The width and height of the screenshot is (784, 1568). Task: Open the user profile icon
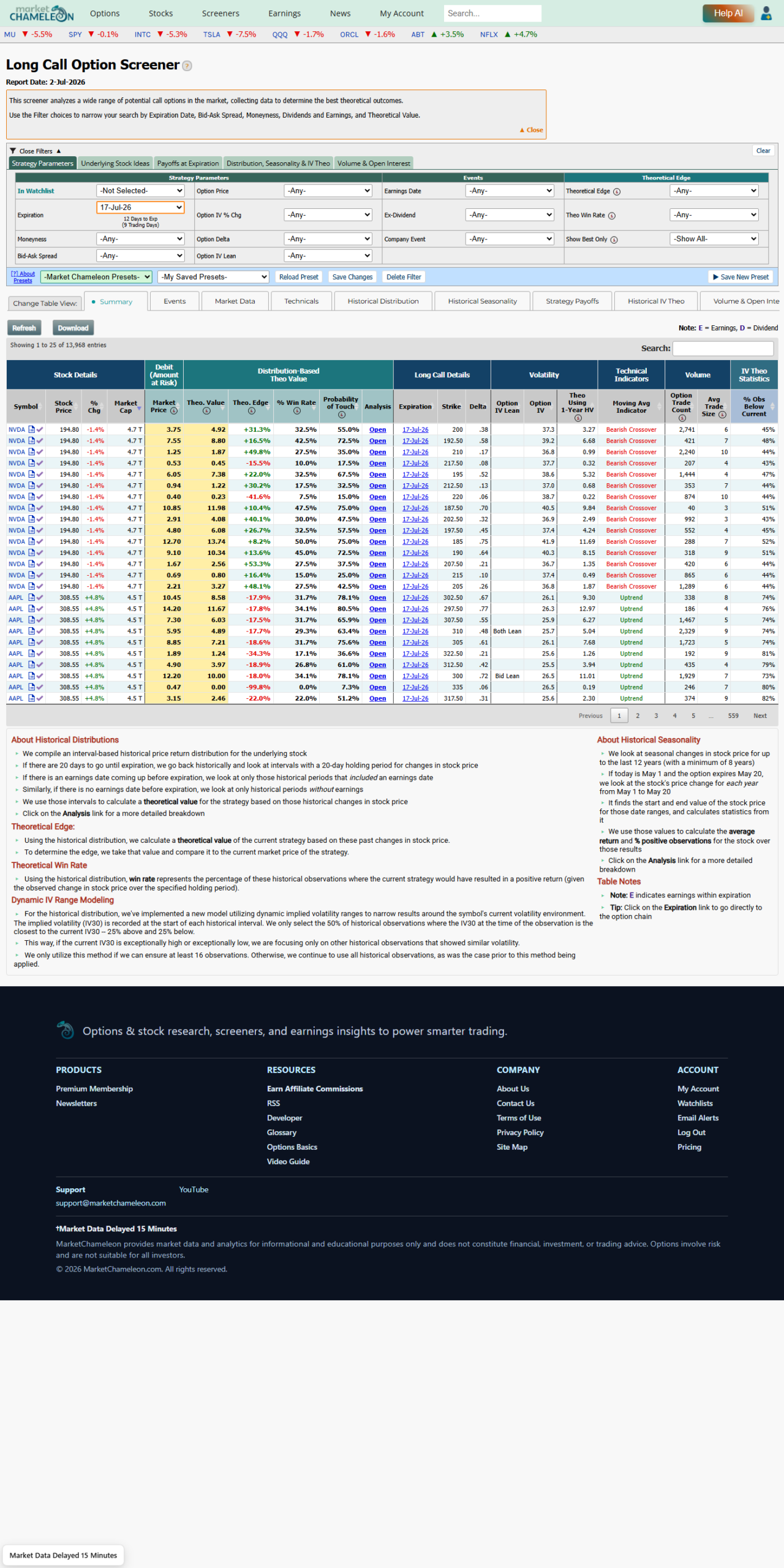pyautogui.click(x=766, y=13)
